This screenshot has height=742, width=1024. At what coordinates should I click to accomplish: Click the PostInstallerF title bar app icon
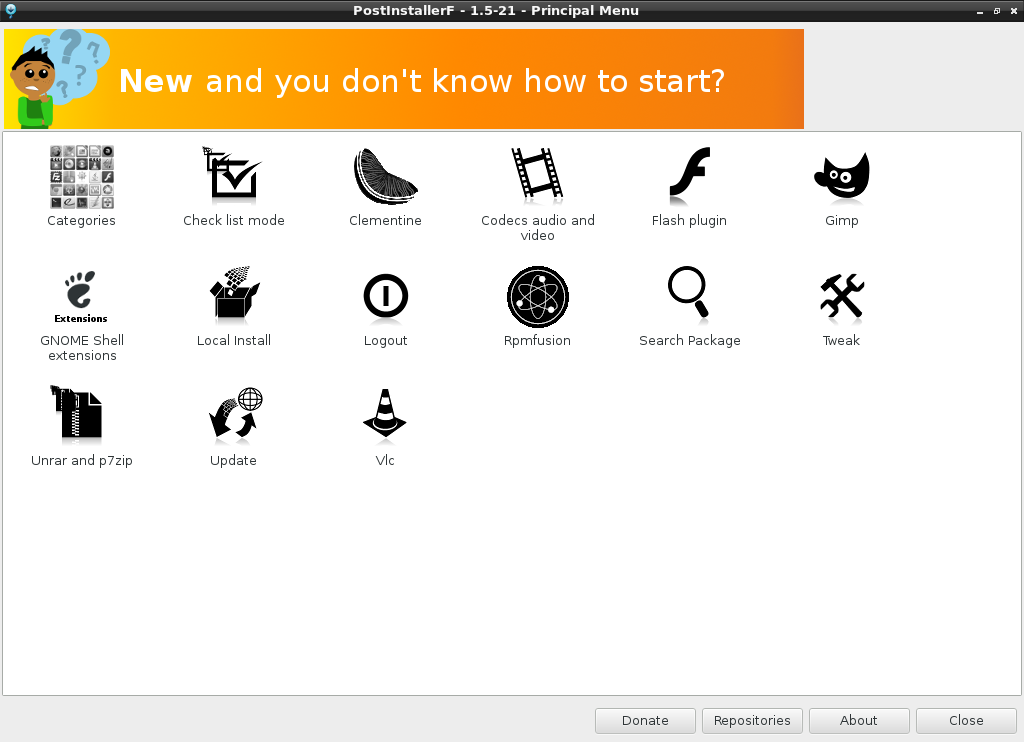[x=10, y=10]
